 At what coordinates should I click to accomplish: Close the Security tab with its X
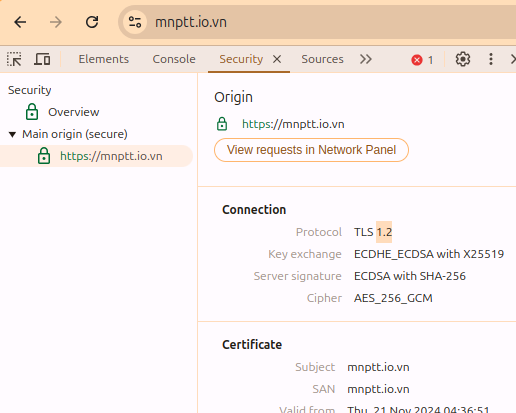click(x=277, y=59)
